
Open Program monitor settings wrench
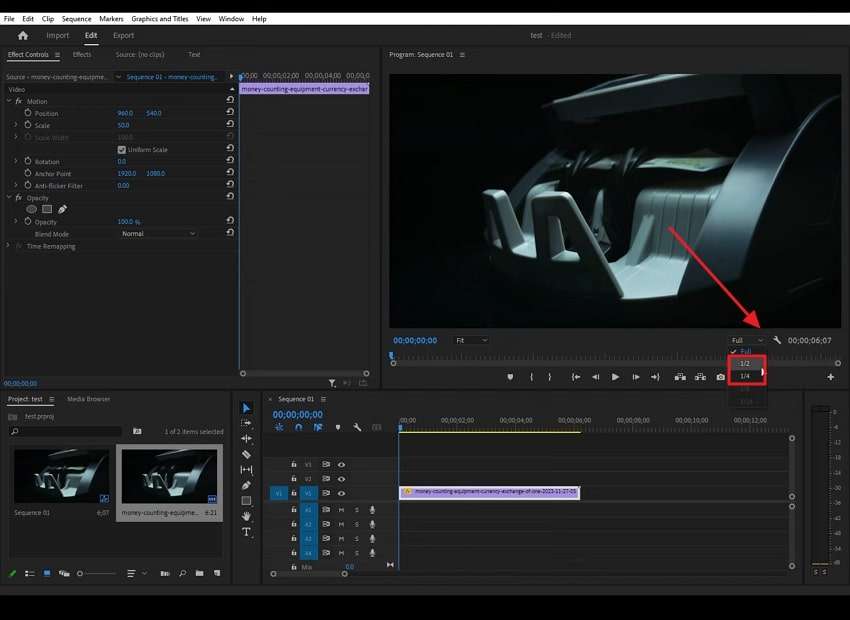click(777, 340)
